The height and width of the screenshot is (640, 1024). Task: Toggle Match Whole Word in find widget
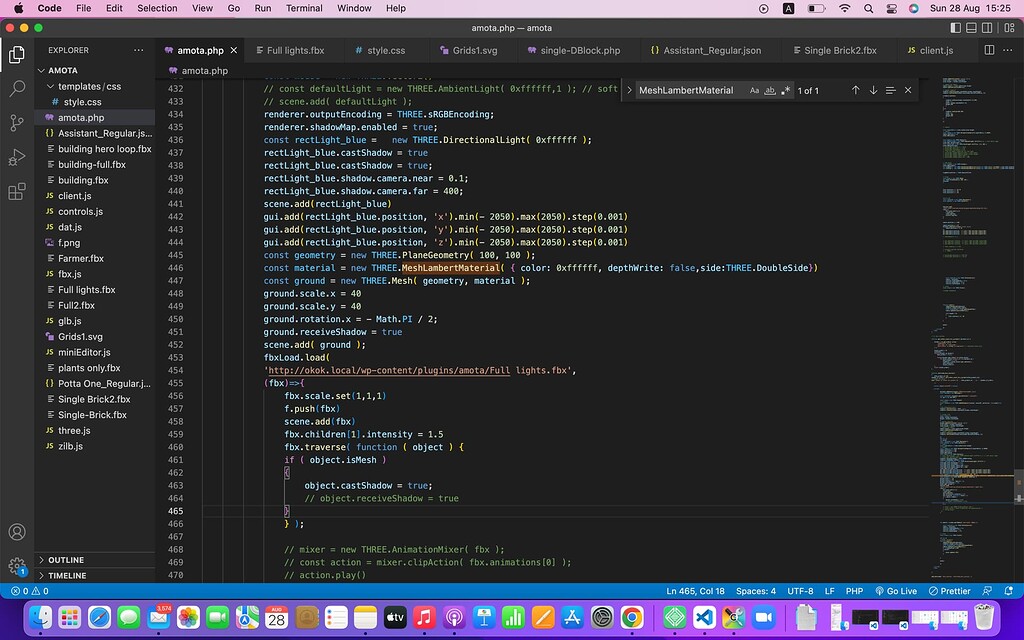point(770,90)
